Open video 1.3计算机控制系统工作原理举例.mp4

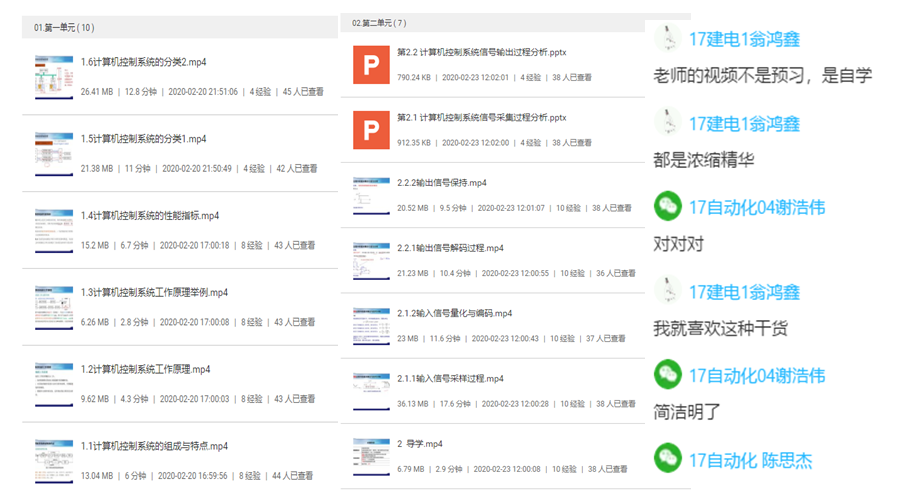pos(154,293)
